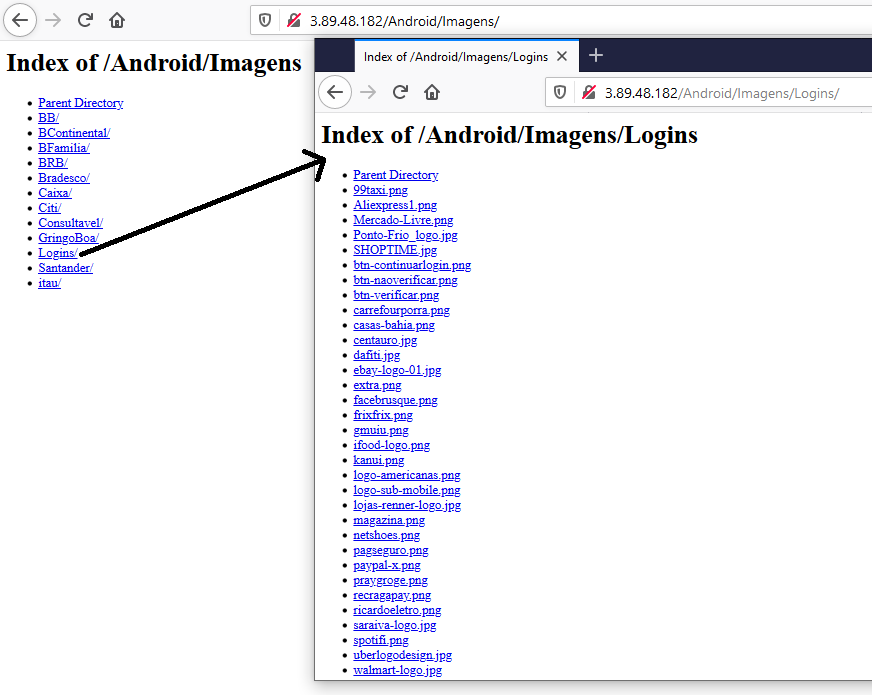Open facebrusque.png
Viewport: 872px width, 695px height.
pyautogui.click(x=395, y=400)
